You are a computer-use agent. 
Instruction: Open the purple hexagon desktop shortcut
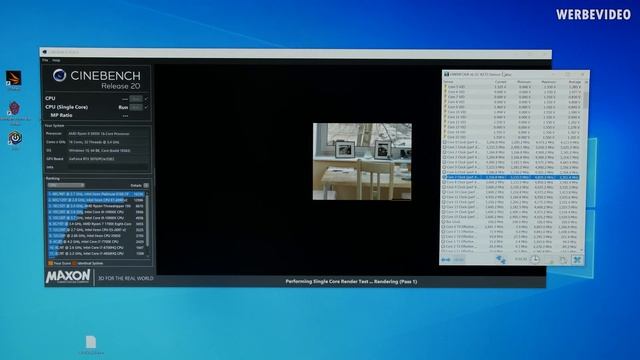(14, 109)
